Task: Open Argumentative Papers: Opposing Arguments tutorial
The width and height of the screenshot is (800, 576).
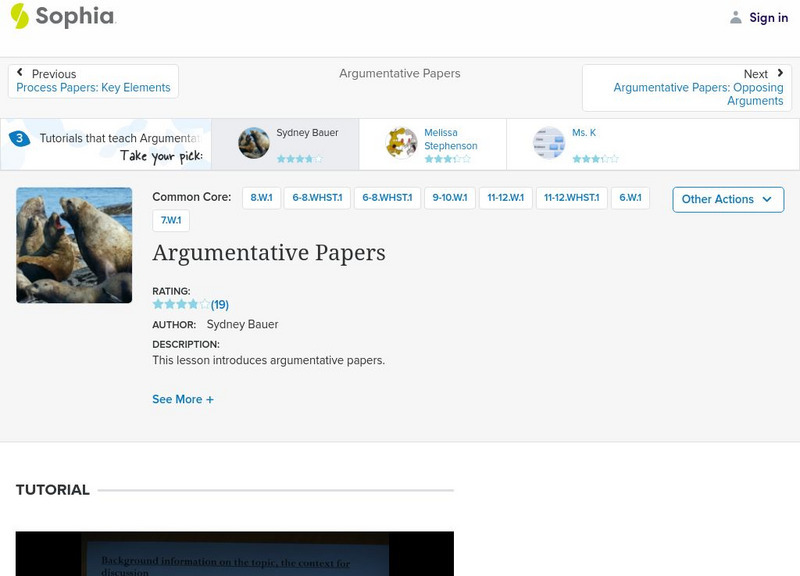Action: click(698, 94)
